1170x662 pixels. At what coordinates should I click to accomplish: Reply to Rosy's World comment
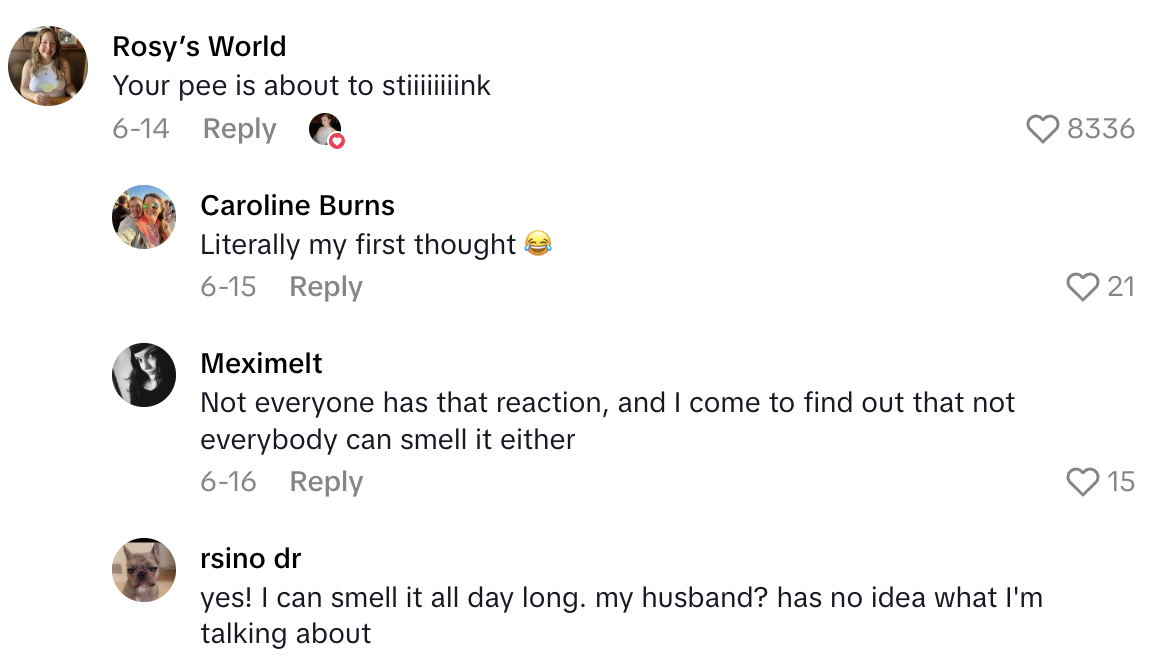pos(239,129)
